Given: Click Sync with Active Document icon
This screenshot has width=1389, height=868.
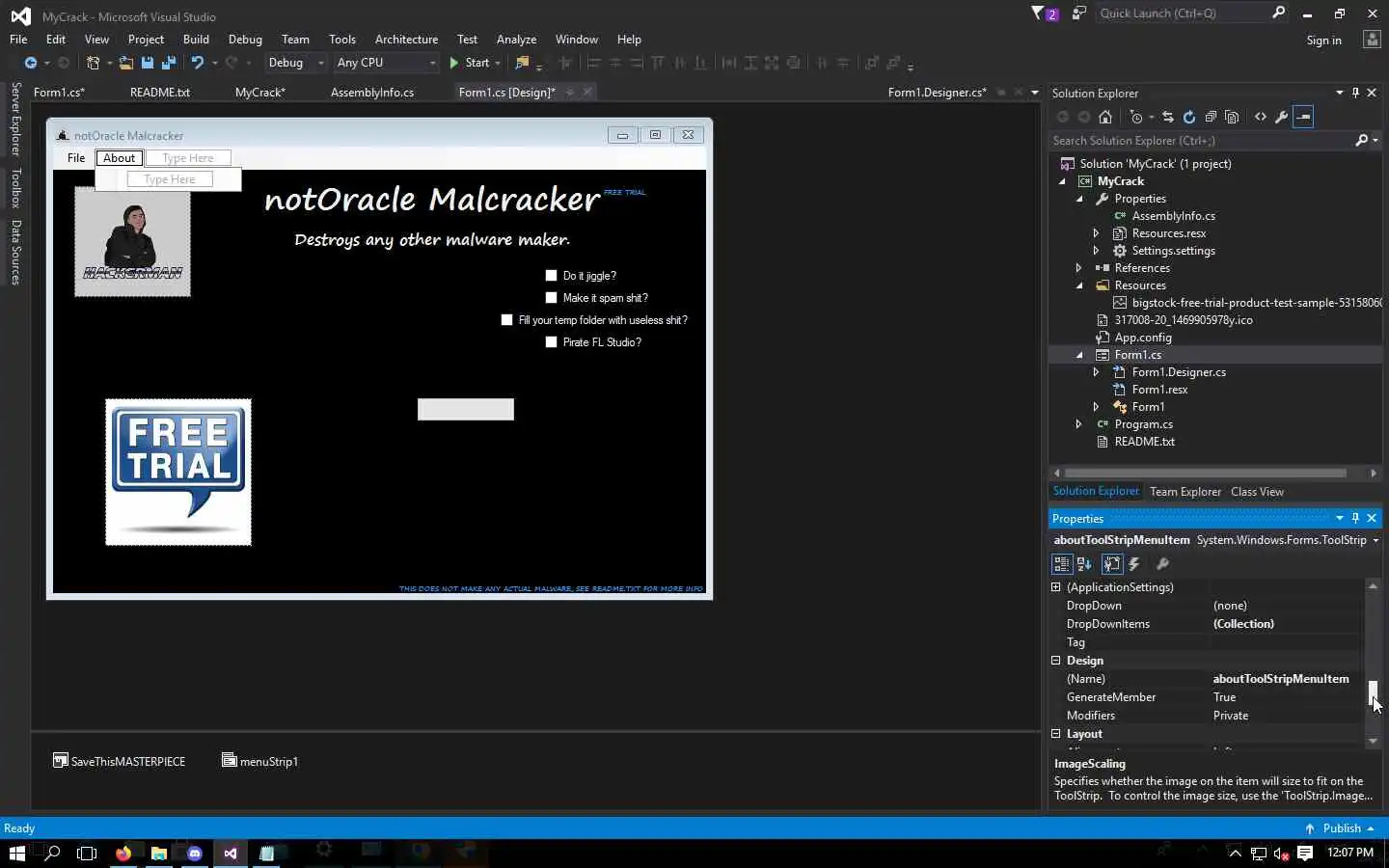Looking at the screenshot, I should 1168,117.
